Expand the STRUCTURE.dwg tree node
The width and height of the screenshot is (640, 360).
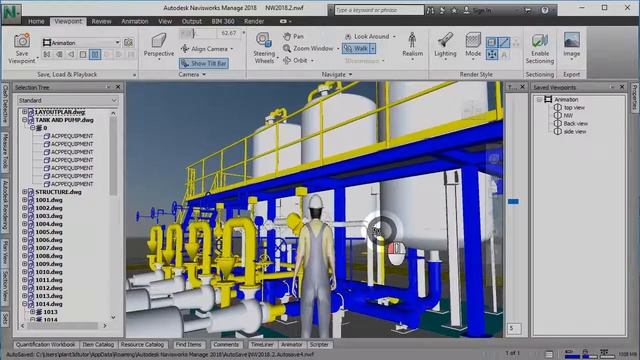[24, 192]
